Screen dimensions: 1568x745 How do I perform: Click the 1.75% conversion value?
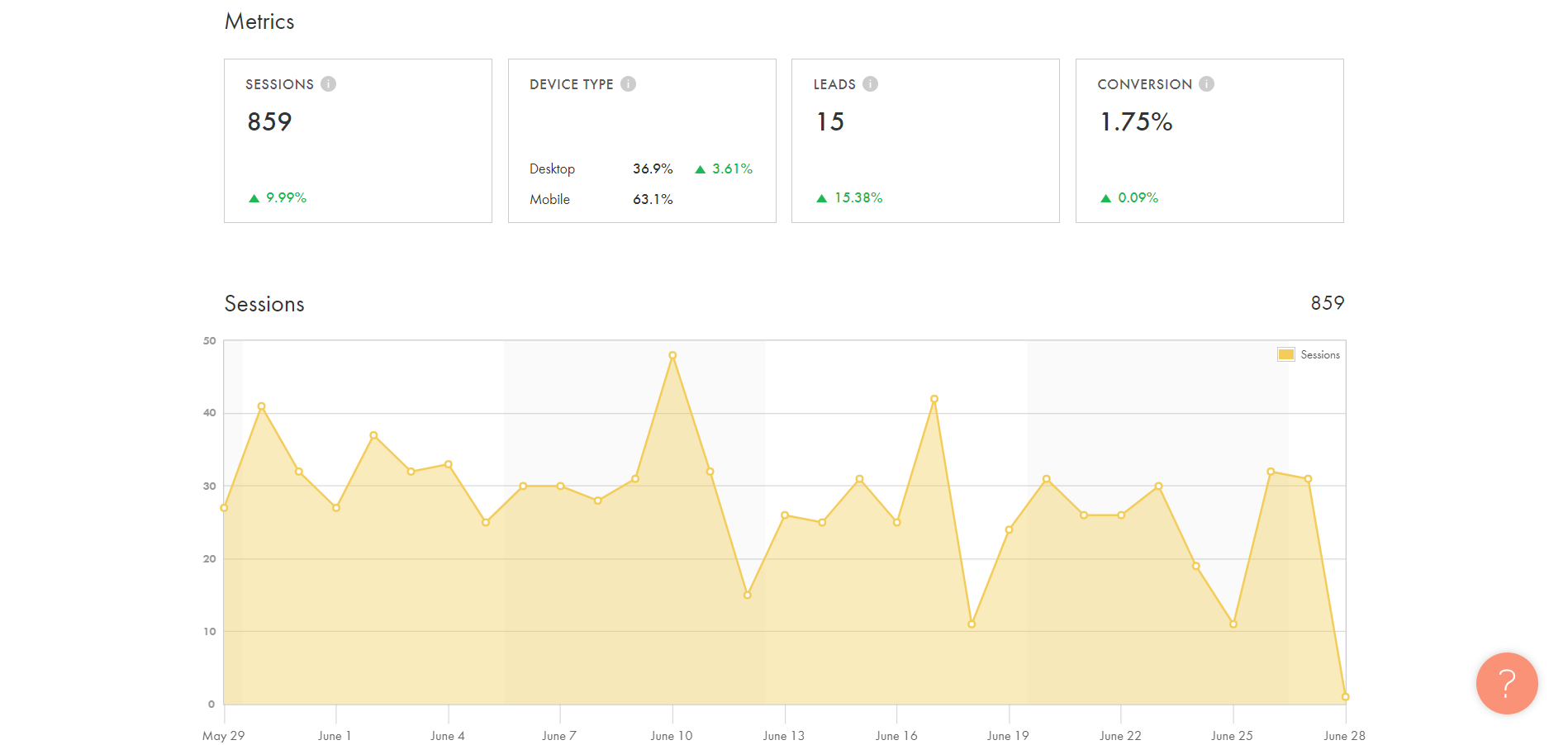pos(1135,122)
